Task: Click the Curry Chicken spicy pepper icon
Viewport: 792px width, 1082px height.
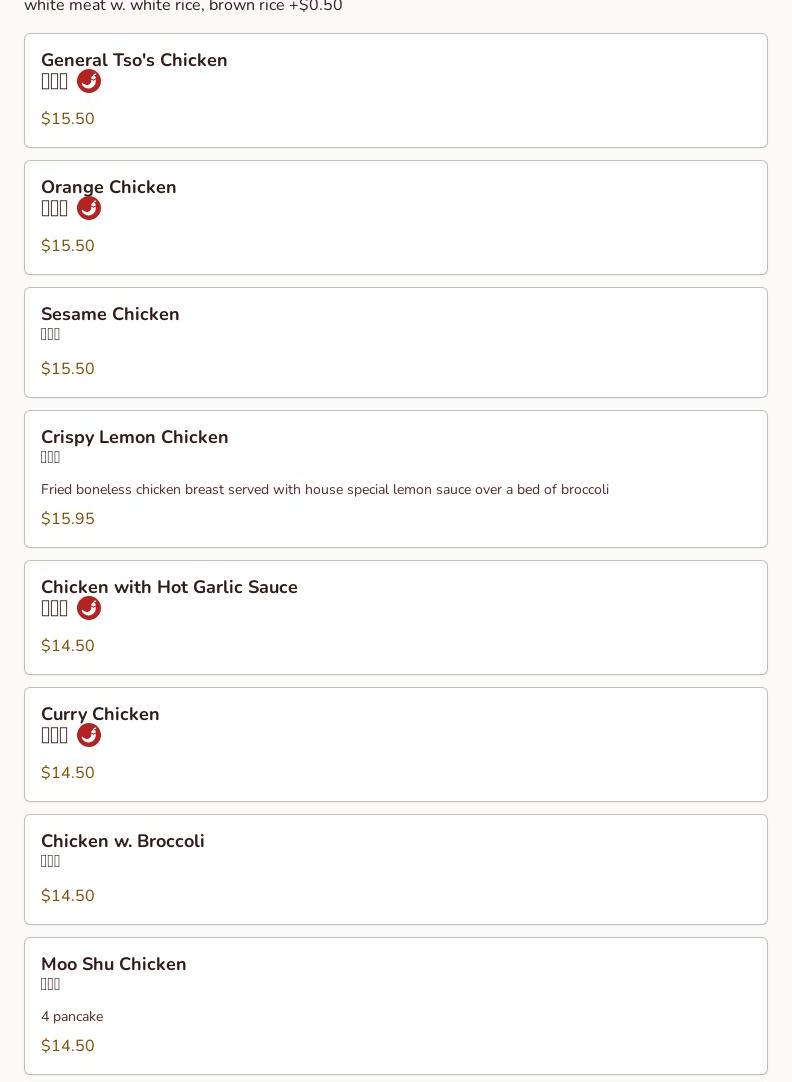Action: (89, 736)
